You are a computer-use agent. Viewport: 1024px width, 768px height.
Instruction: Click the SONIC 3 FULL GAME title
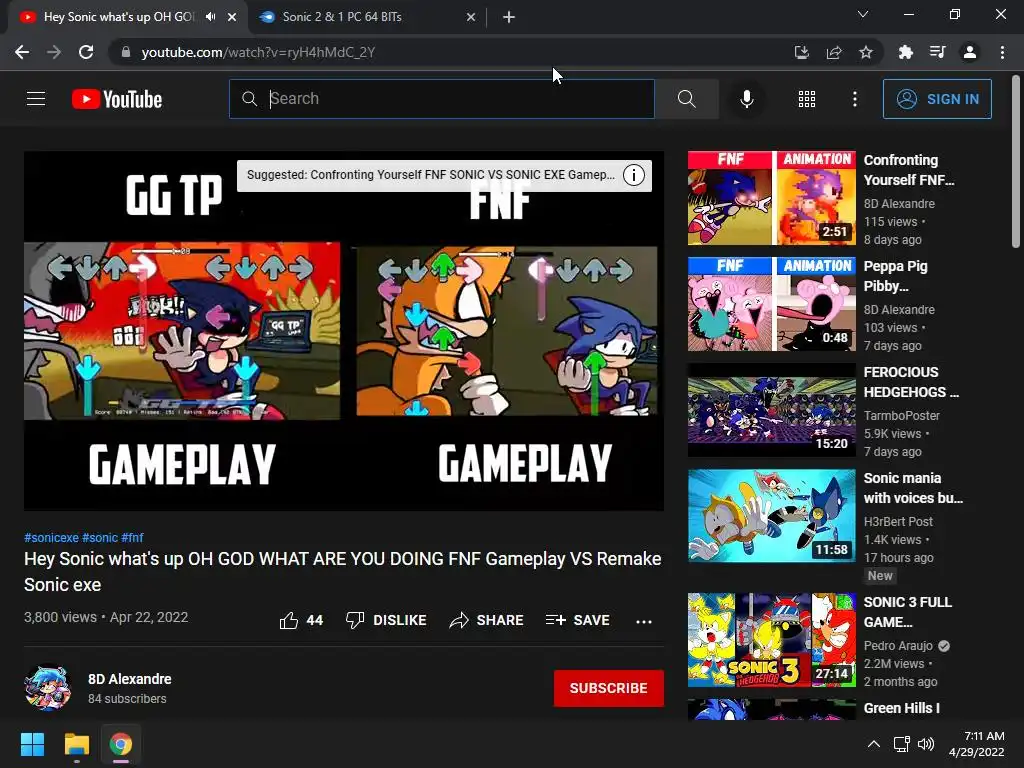pyautogui.click(x=907, y=612)
